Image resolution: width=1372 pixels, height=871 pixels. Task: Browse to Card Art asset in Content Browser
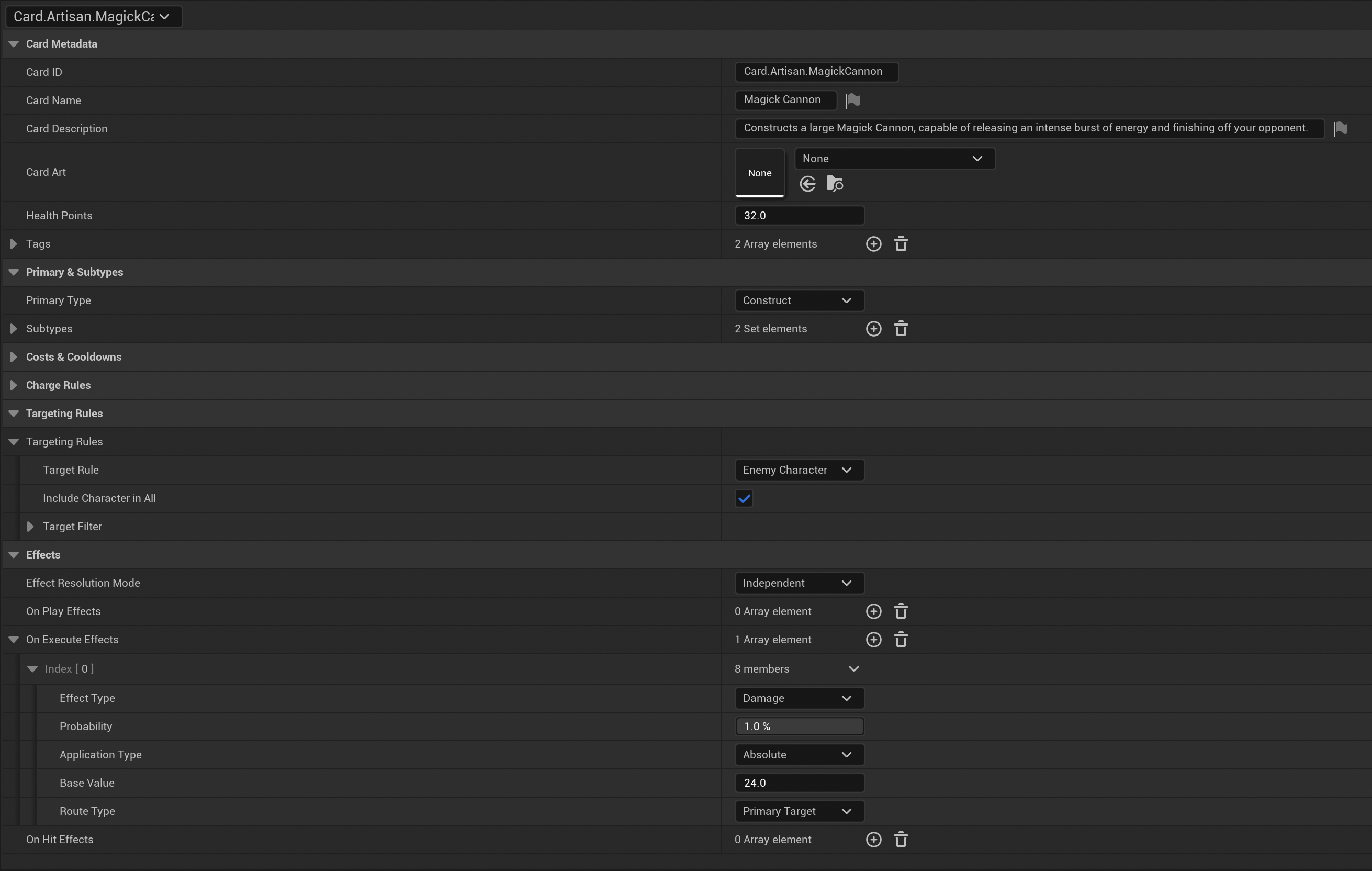[x=834, y=184]
